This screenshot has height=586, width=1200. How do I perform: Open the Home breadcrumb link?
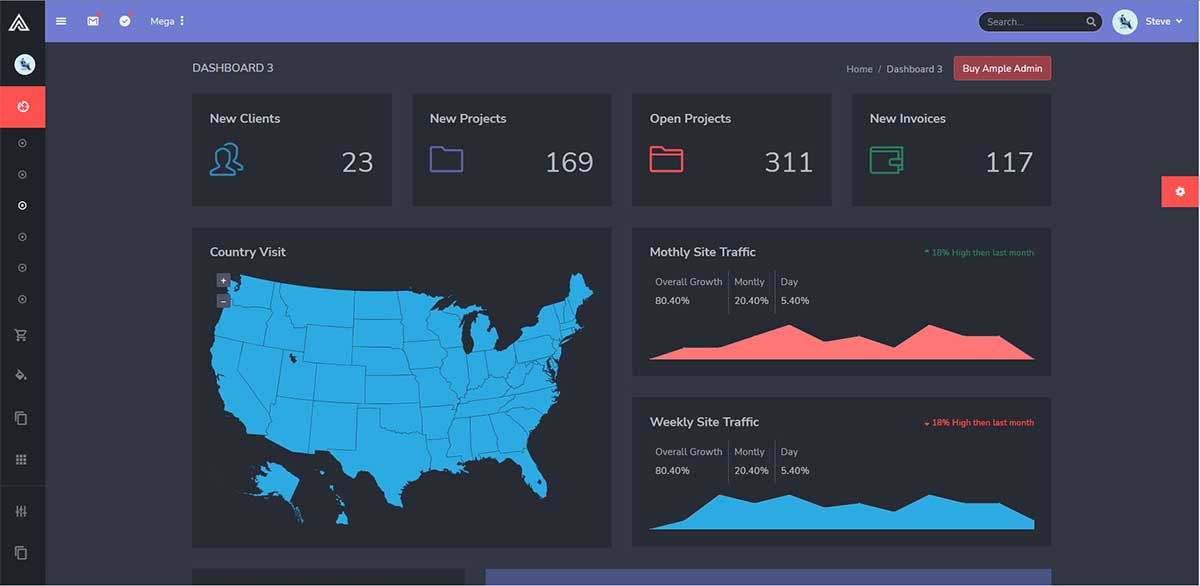pyautogui.click(x=859, y=69)
